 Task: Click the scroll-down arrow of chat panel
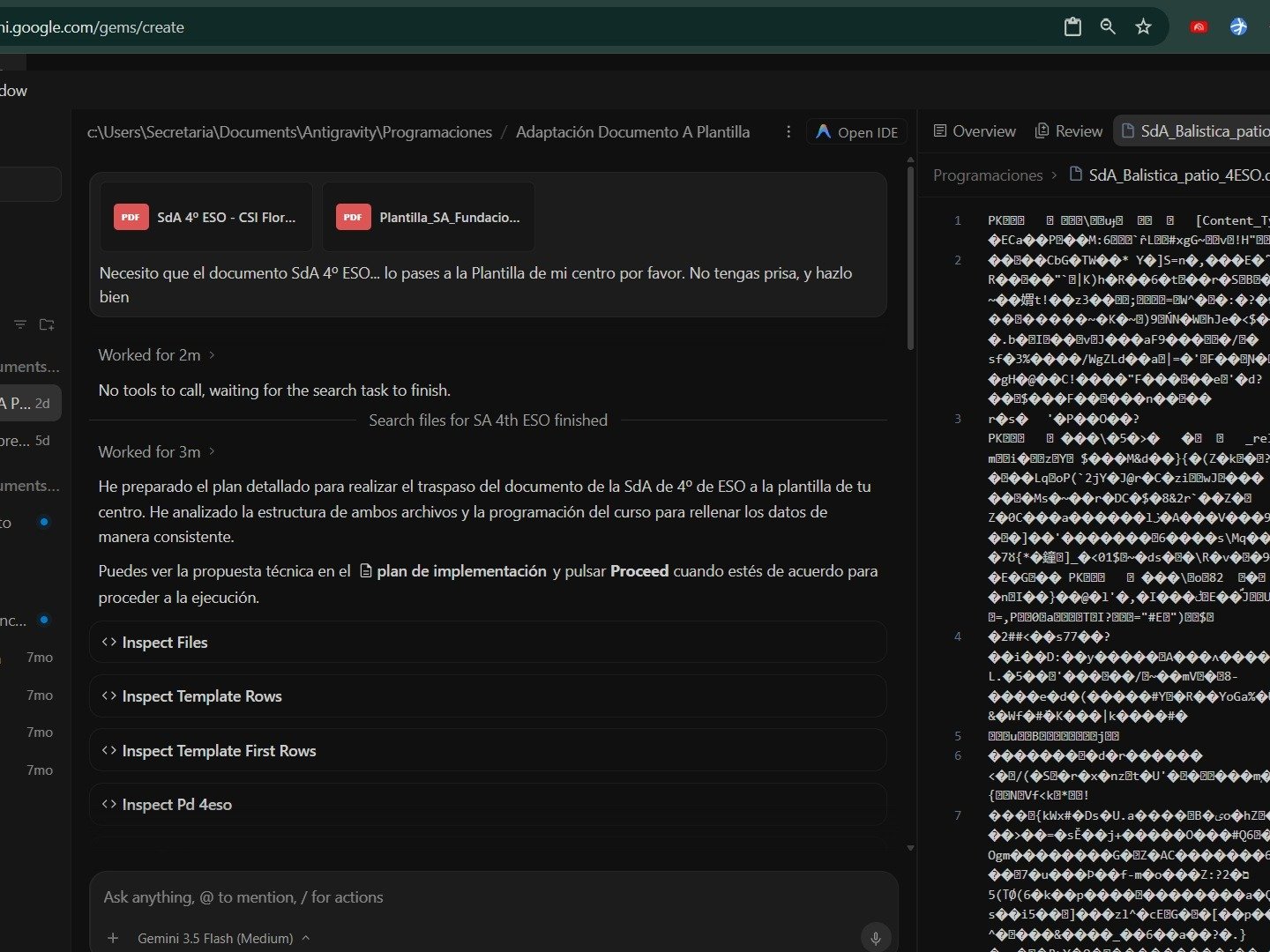coord(910,848)
